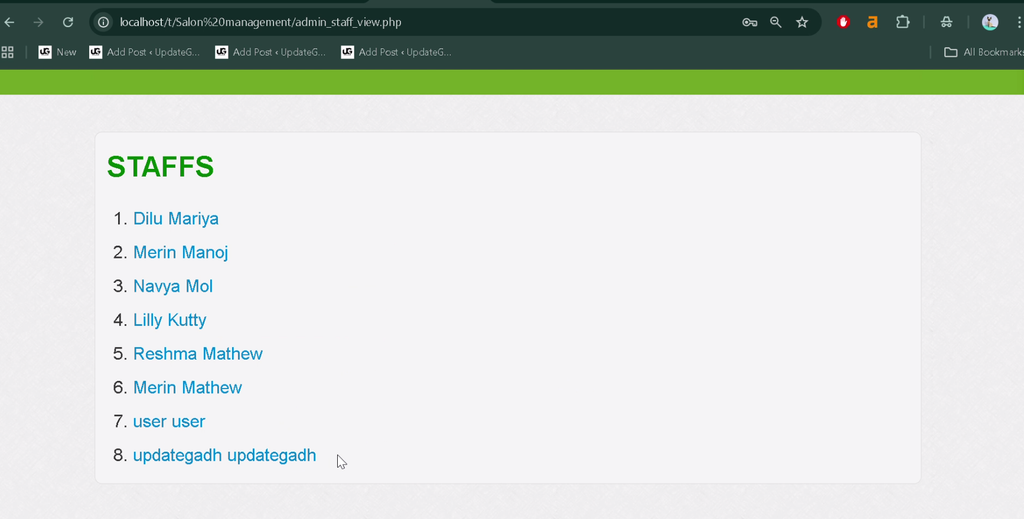The width and height of the screenshot is (1024, 519).
Task: Click the browser forward arrow
Action: point(39,22)
